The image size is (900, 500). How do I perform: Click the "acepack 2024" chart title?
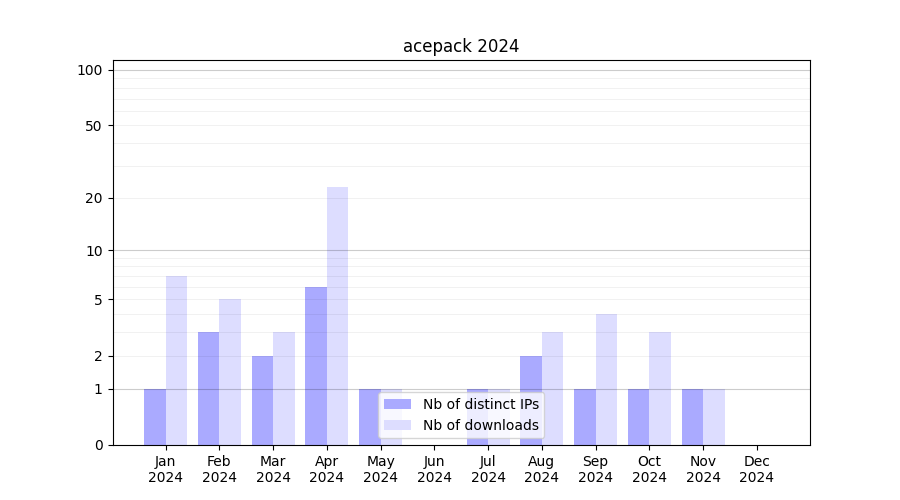(461, 46)
